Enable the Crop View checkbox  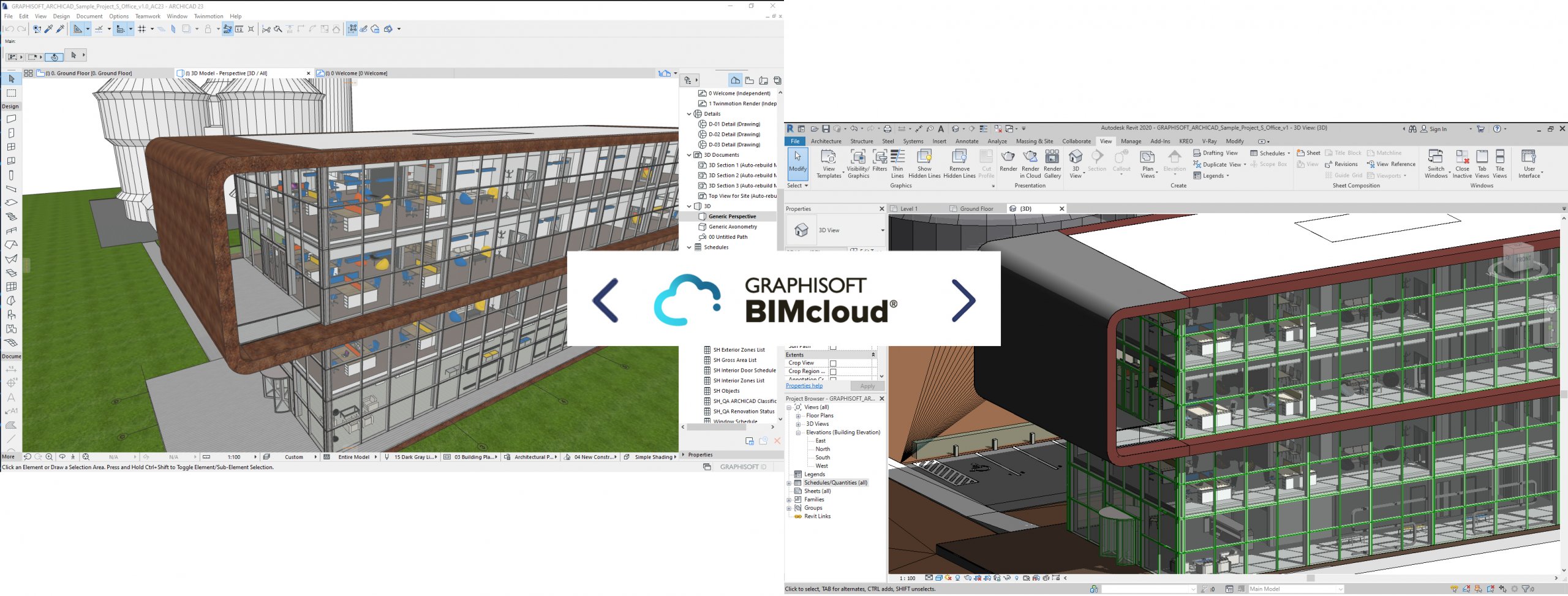(833, 363)
